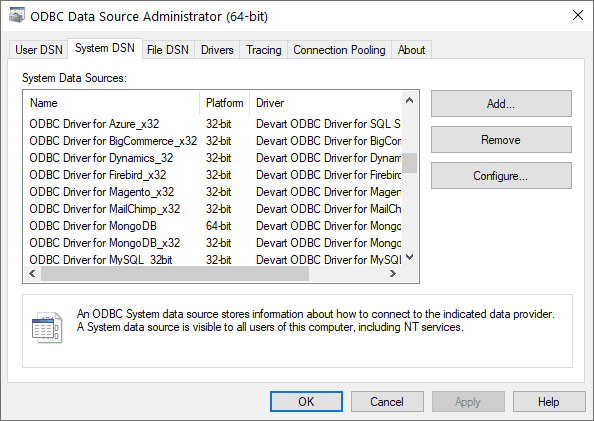The width and height of the screenshot is (594, 421).
Task: Switch to the User DSN tab
Action: (39, 50)
